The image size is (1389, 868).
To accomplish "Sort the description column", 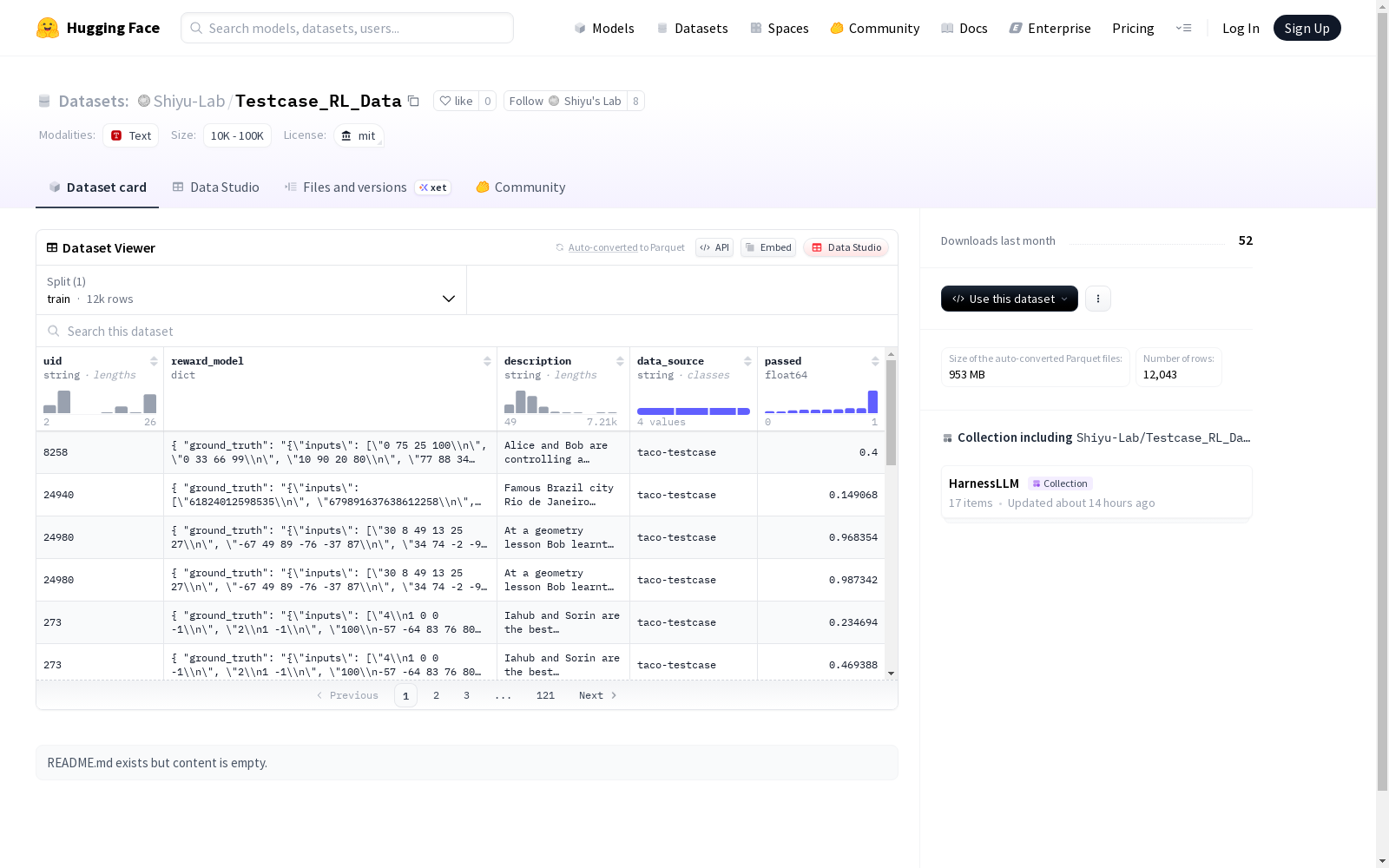I will pyautogui.click(x=620, y=361).
